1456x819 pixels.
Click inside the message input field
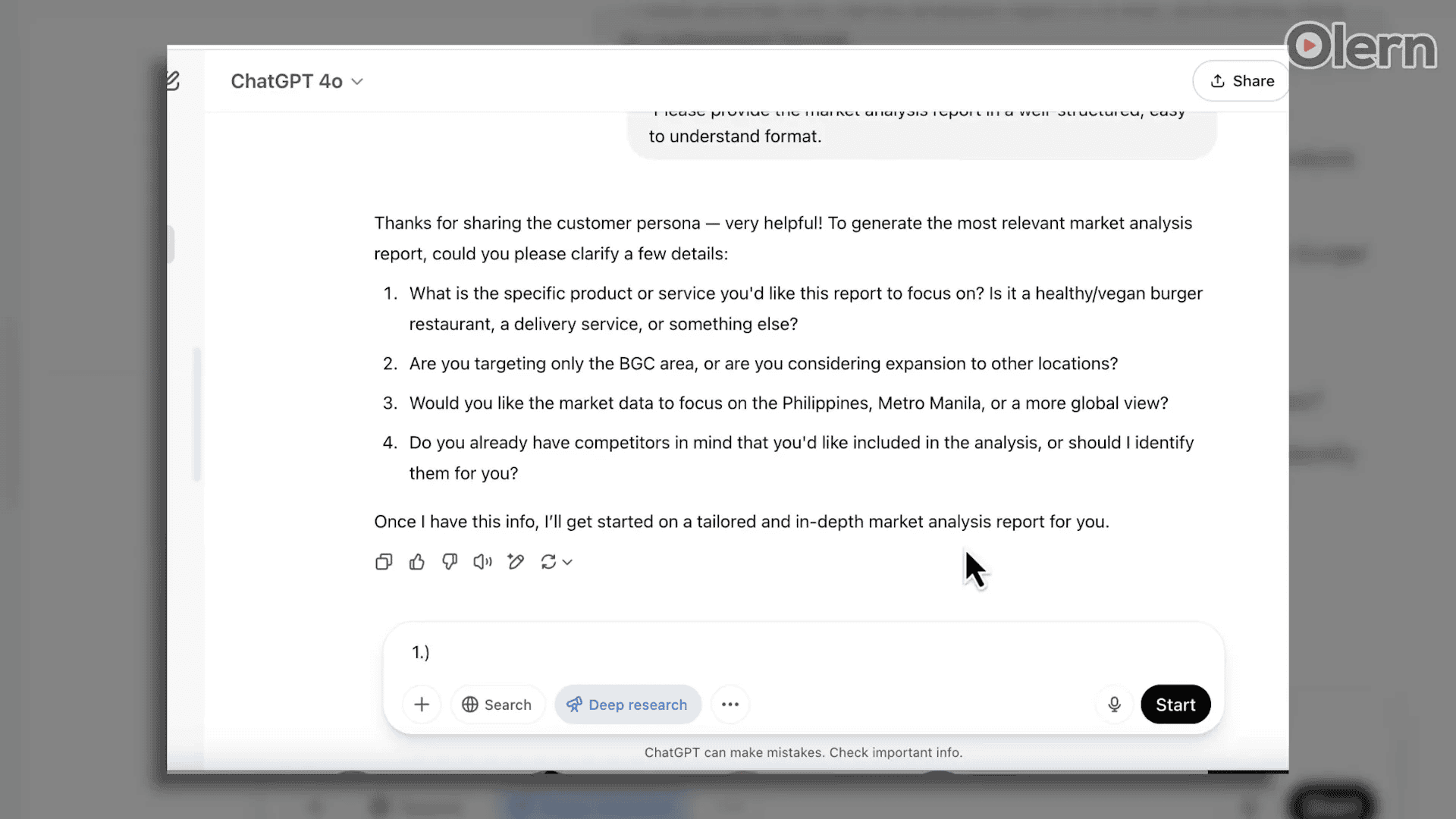pyautogui.click(x=758, y=651)
